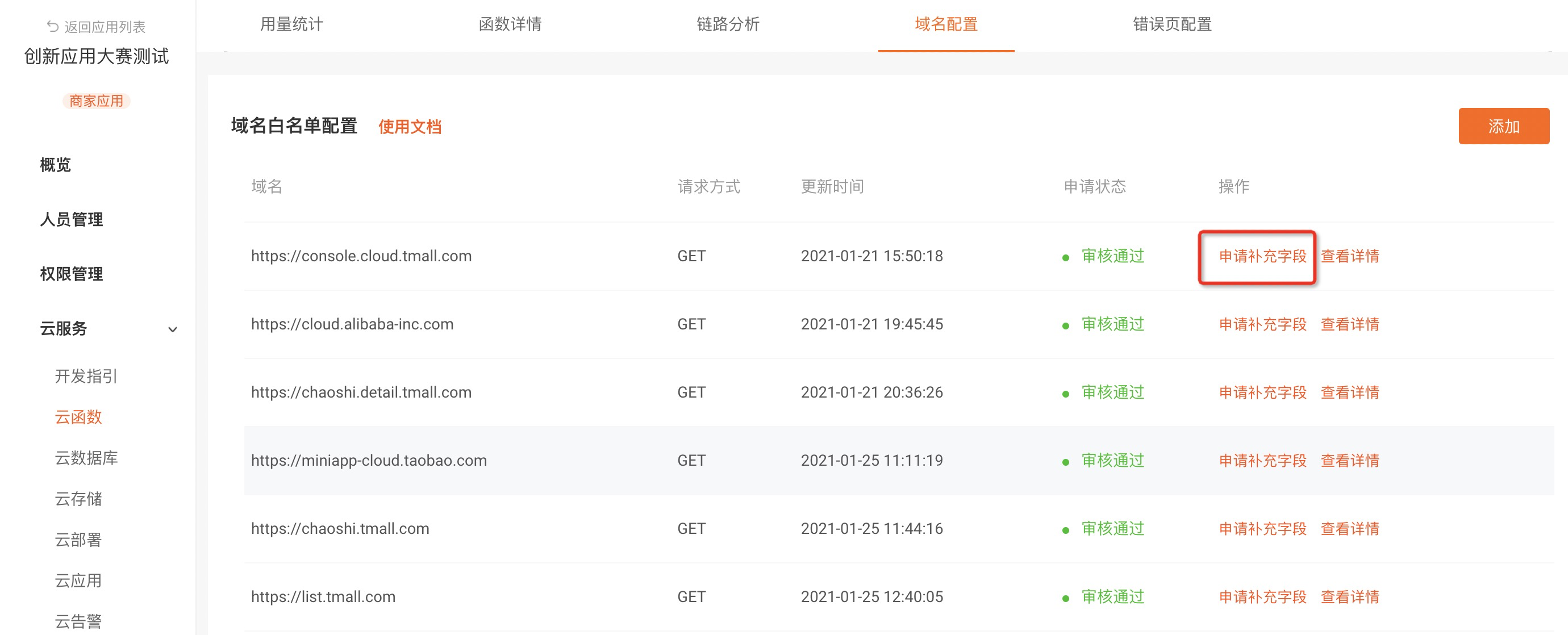The width and height of the screenshot is (1568, 635).
Task: Open 权限管理 in the sidebar
Action: [x=71, y=274]
